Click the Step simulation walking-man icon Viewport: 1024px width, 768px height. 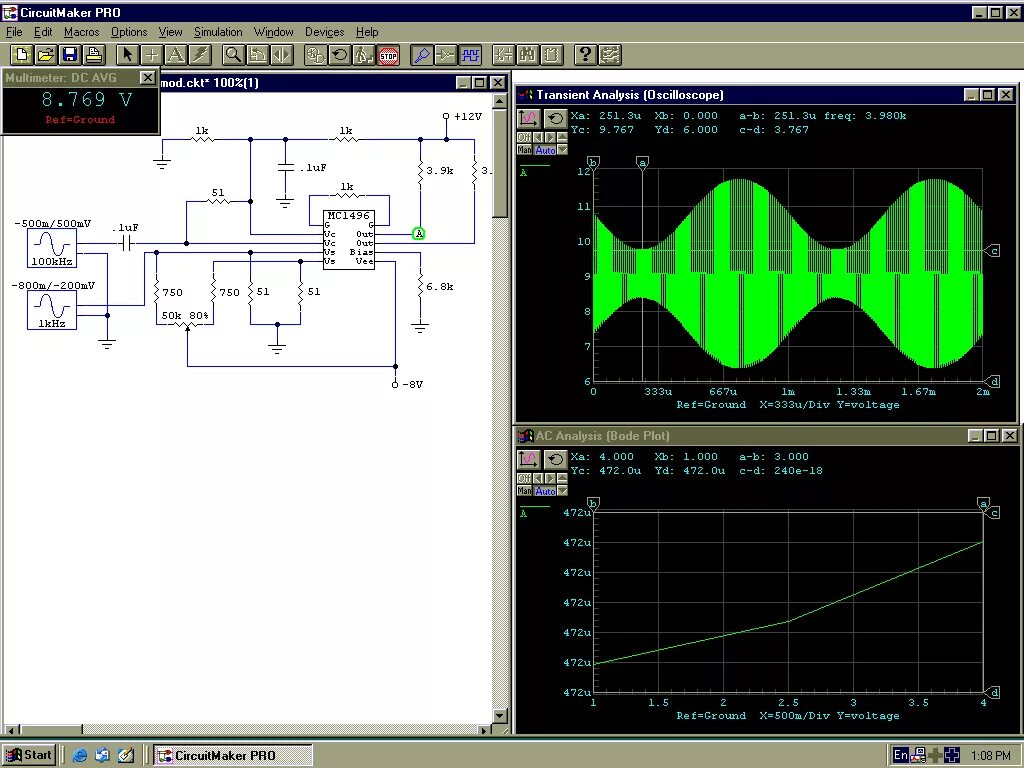coord(364,55)
